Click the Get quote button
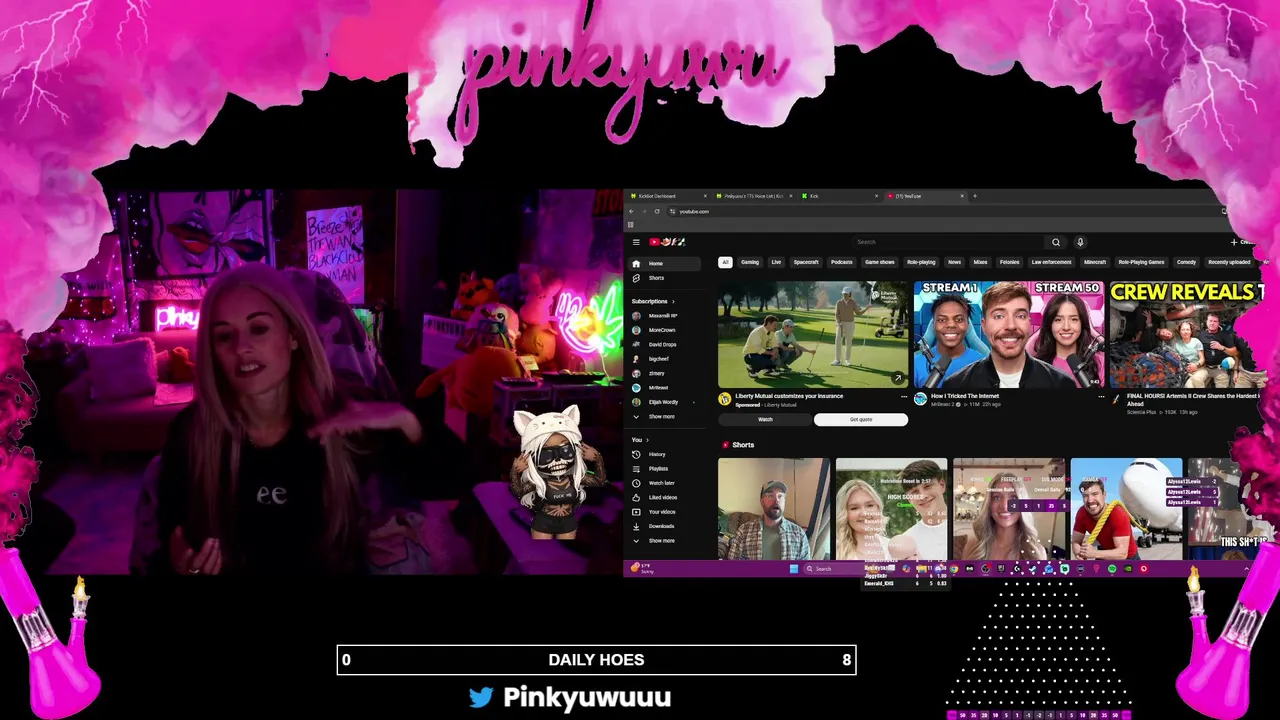The image size is (1280, 720). [x=861, y=420]
